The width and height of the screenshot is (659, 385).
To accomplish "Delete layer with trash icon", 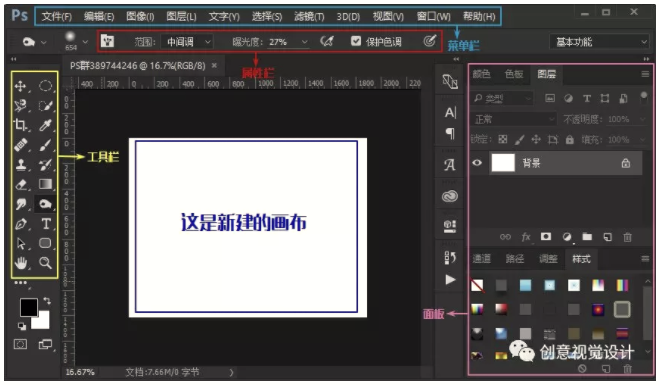I will point(627,237).
